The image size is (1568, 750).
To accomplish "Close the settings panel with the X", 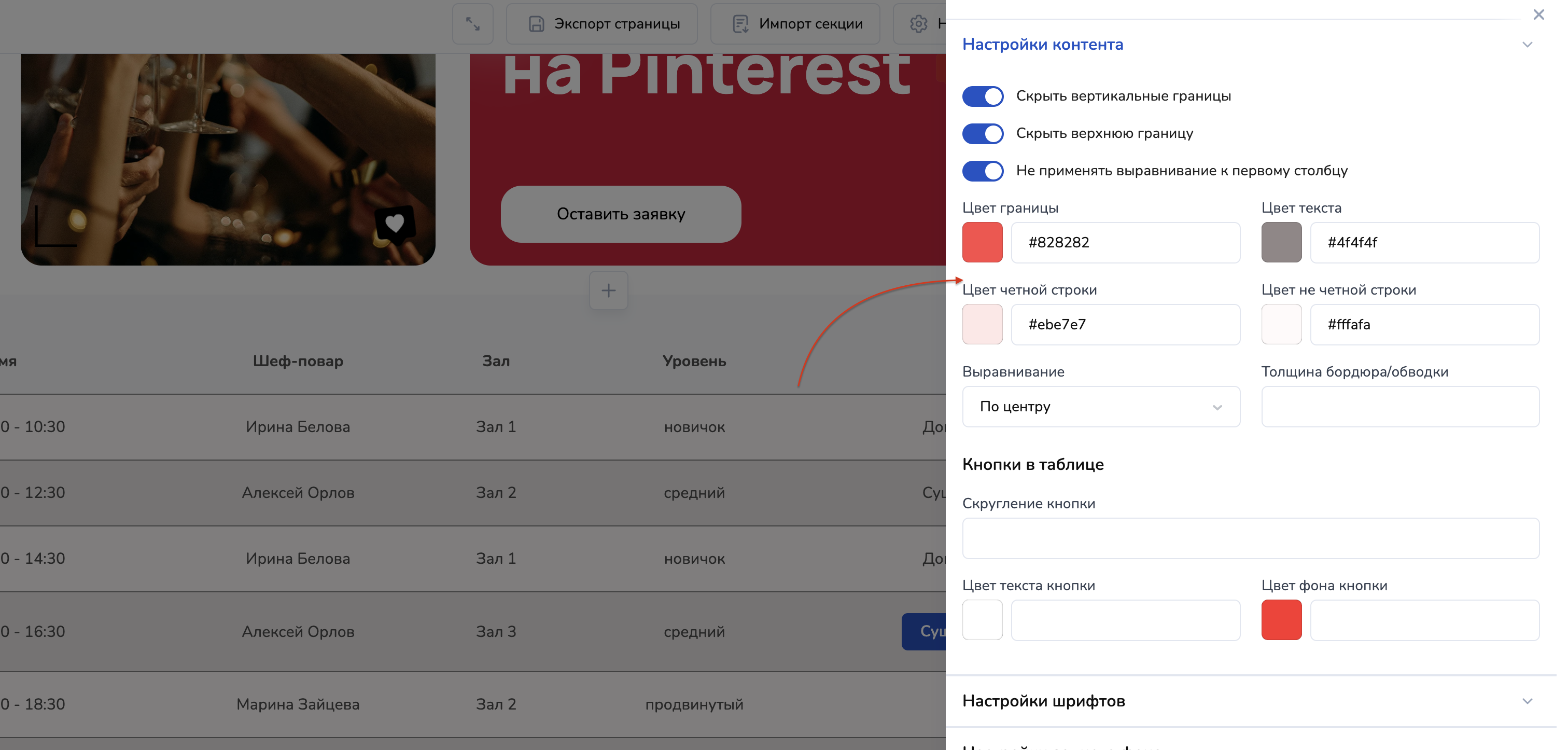I will [x=1538, y=15].
